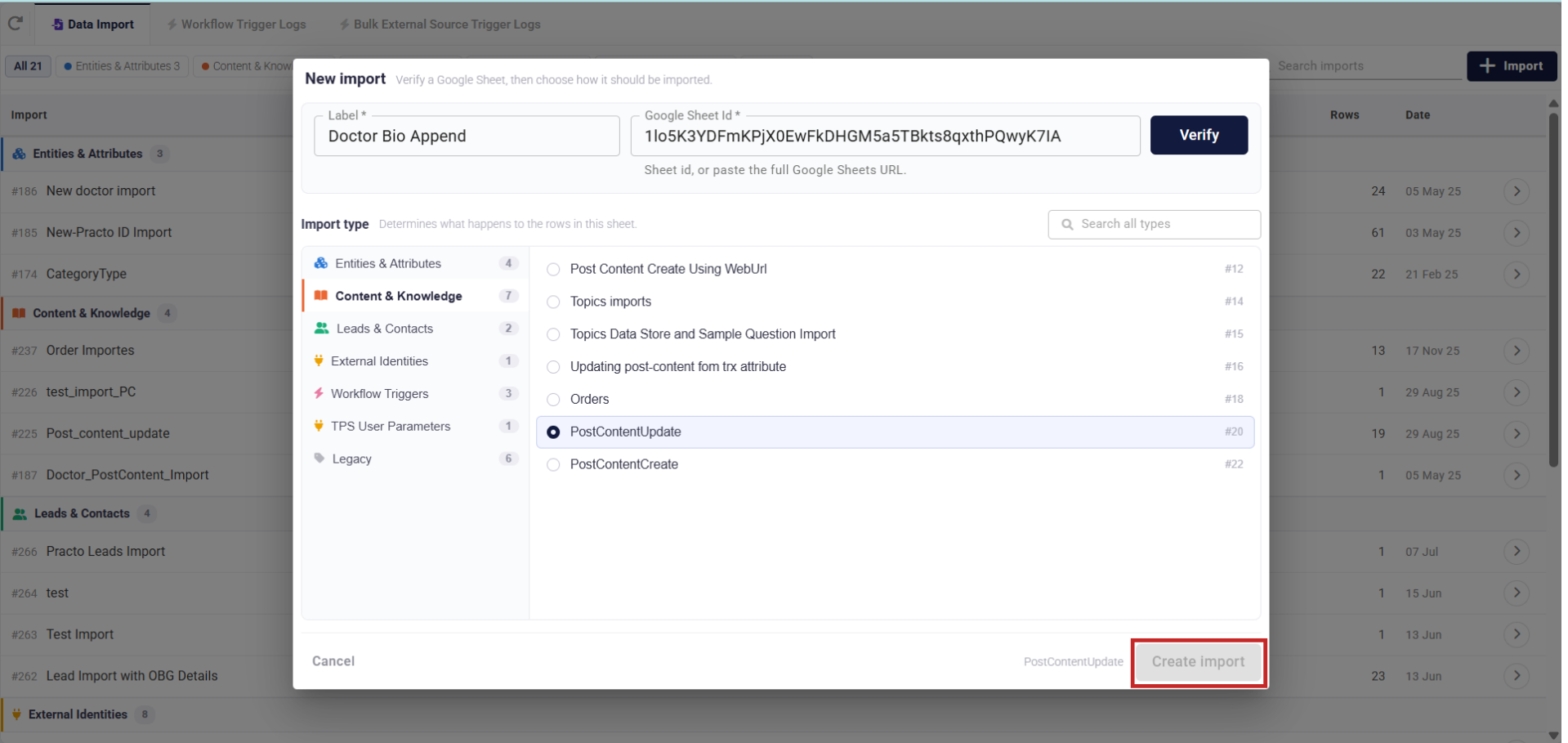Screen dimensions: 1568x743
Task: Select the All 21 filter chip
Action: point(28,66)
